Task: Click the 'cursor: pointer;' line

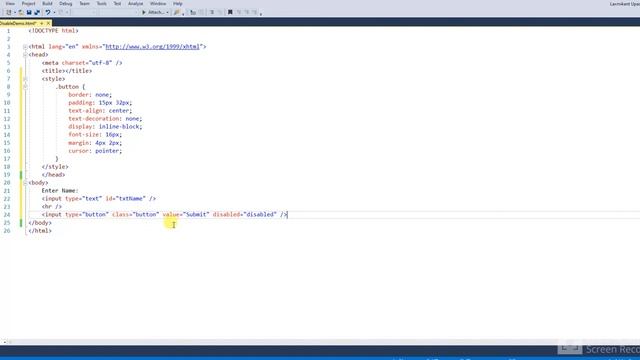Action: 95,151
